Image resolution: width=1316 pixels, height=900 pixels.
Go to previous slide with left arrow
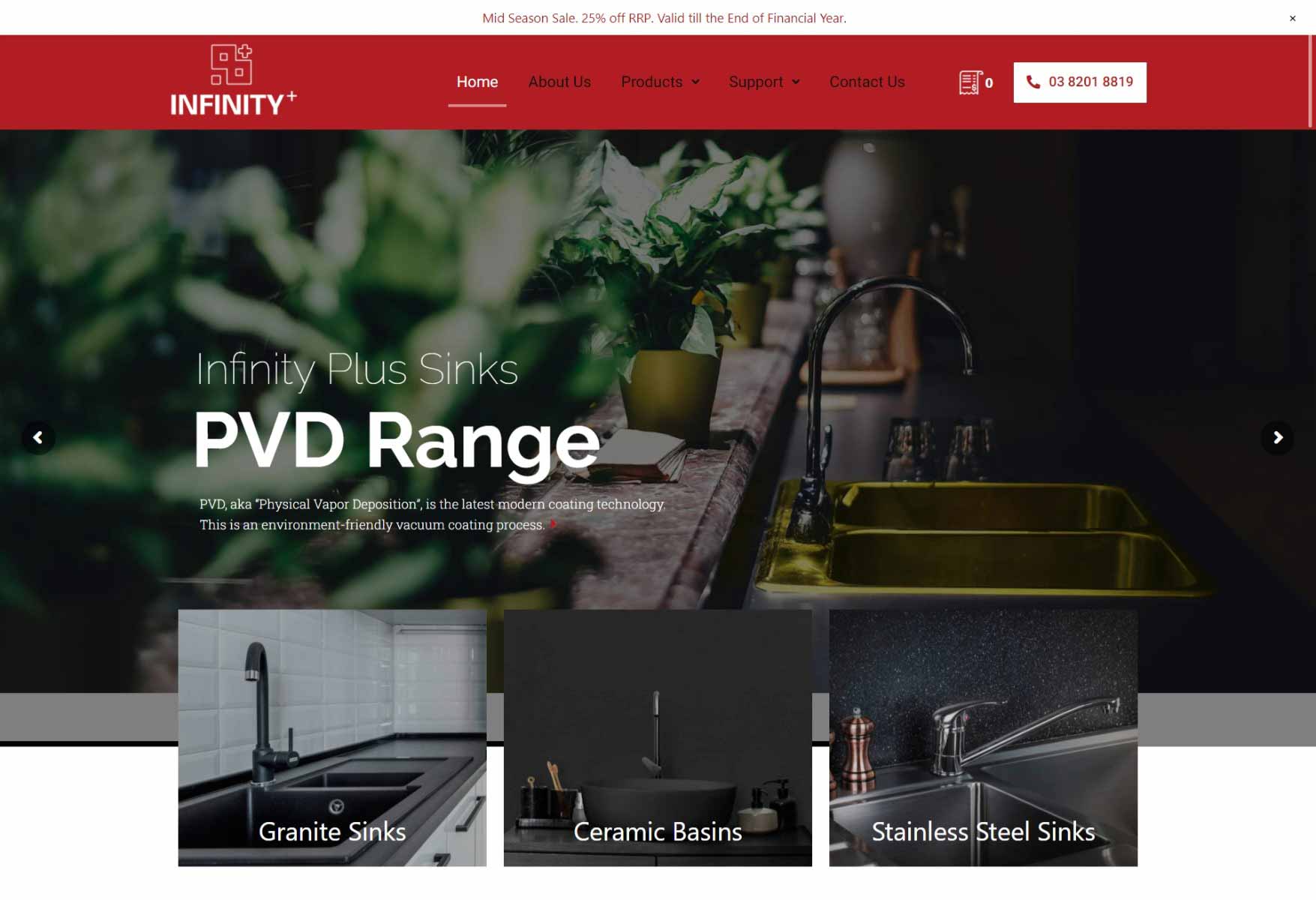[x=37, y=438]
